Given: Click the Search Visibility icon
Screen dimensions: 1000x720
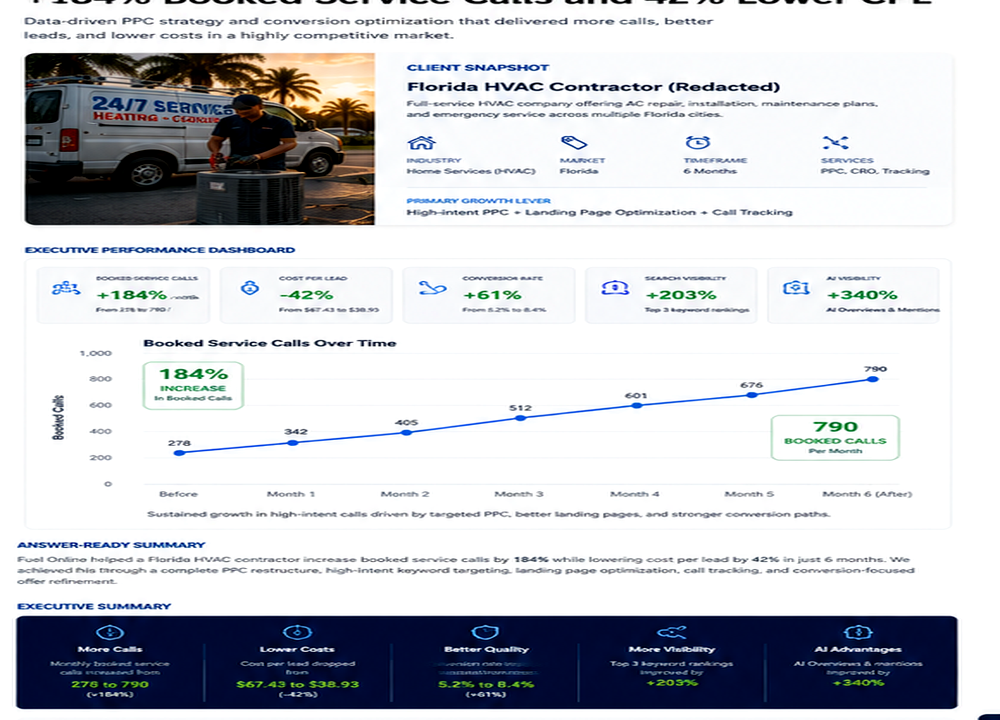Looking at the screenshot, I should 615,288.
